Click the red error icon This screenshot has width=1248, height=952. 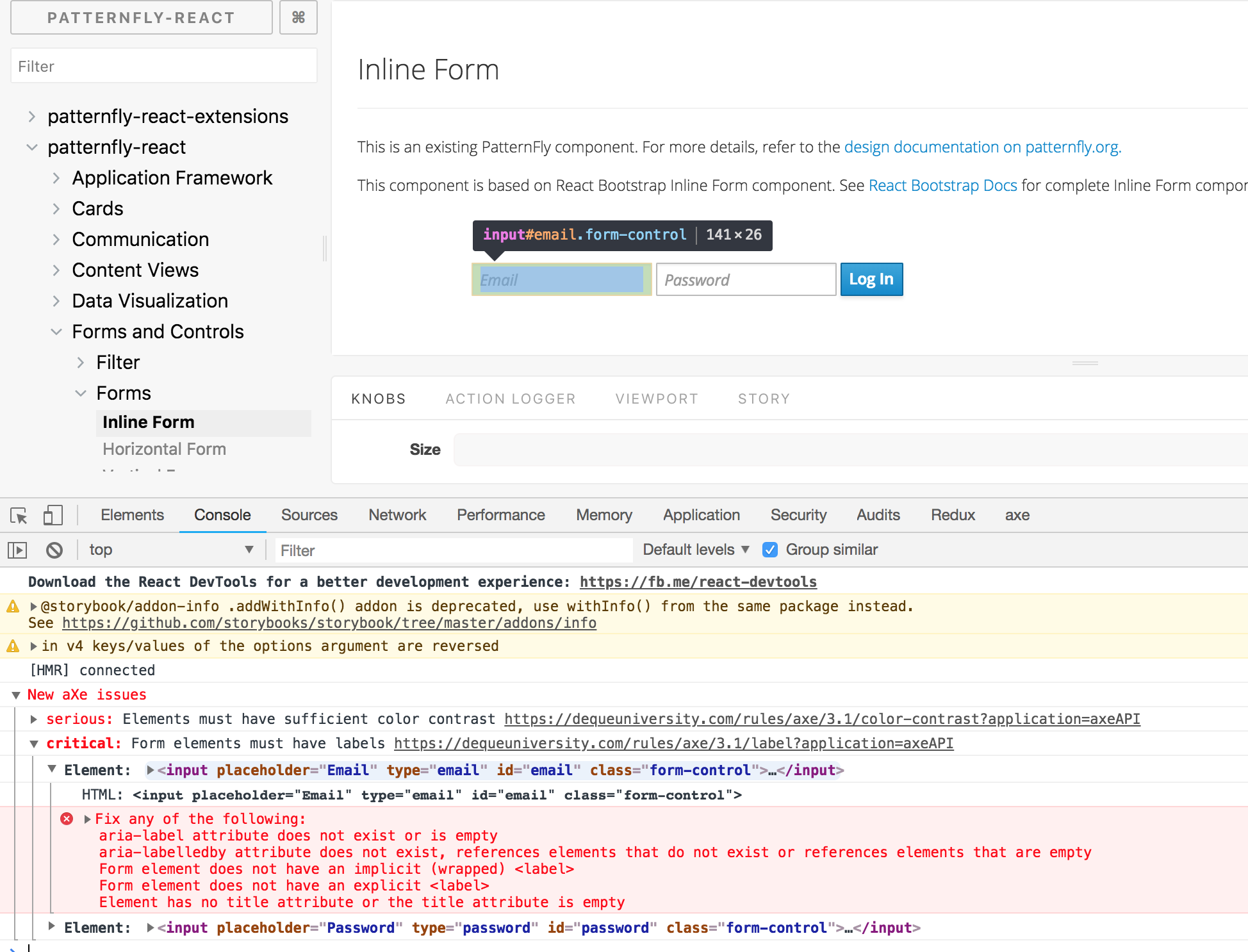[67, 819]
